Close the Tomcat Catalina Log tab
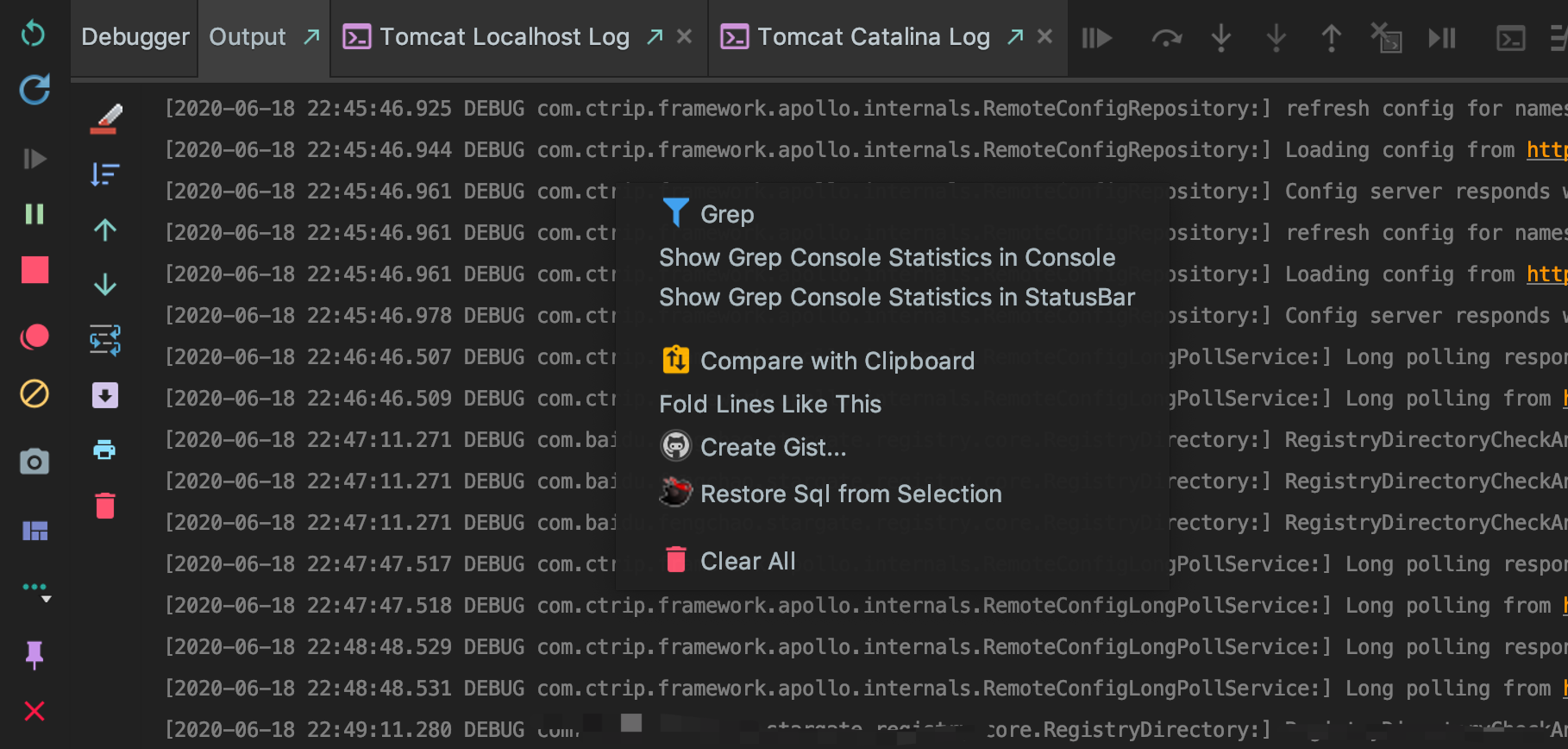 click(x=1045, y=37)
